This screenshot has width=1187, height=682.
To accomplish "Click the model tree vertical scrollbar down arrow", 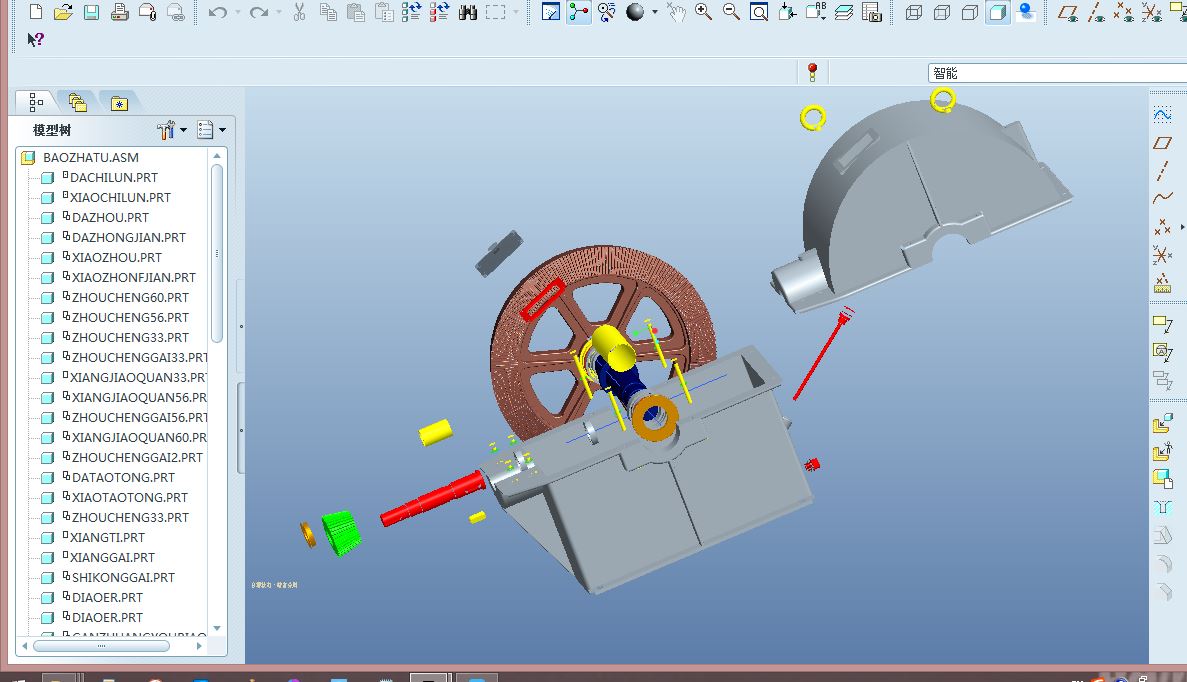I will [x=217, y=628].
